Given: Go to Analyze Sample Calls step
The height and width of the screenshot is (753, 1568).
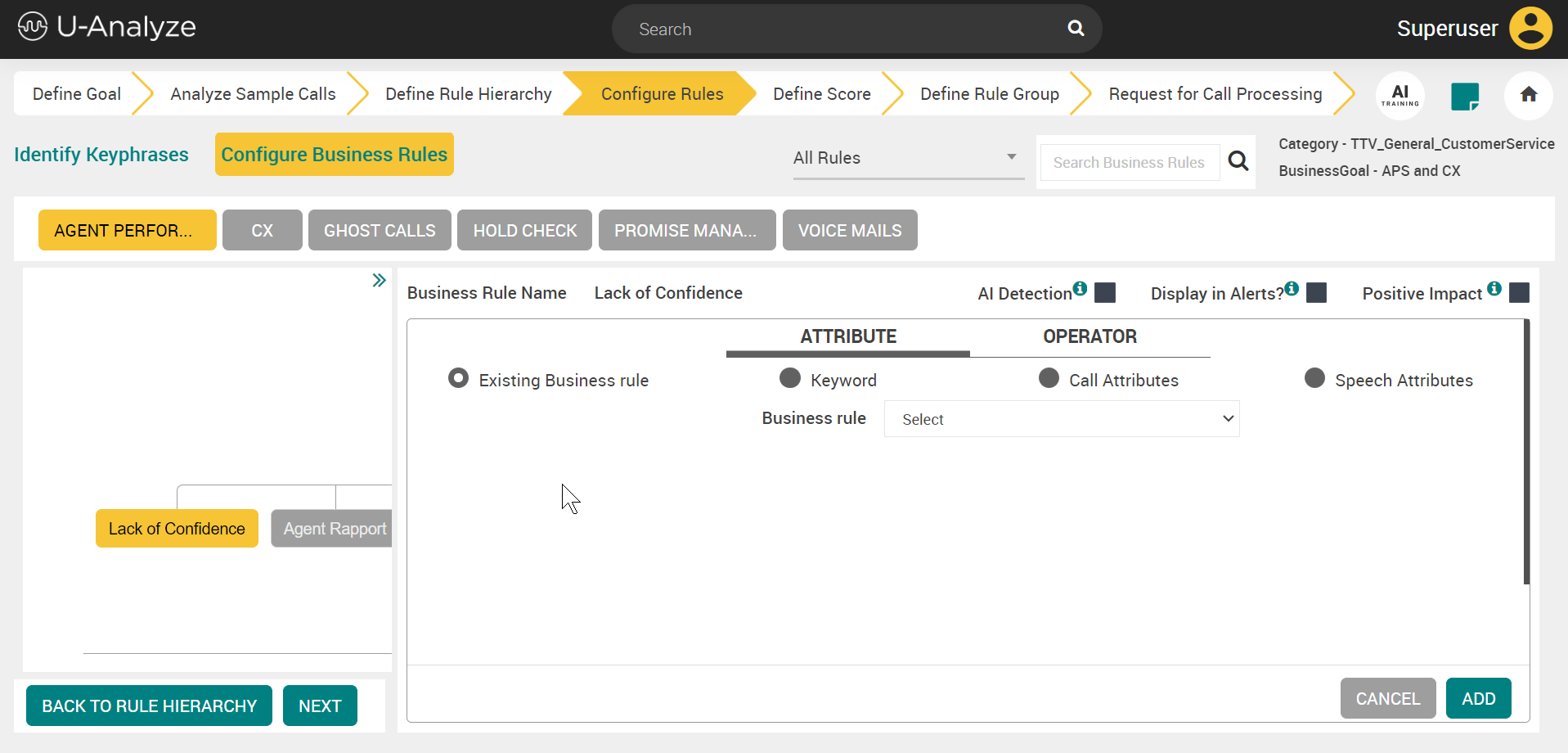Looking at the screenshot, I should (x=253, y=94).
